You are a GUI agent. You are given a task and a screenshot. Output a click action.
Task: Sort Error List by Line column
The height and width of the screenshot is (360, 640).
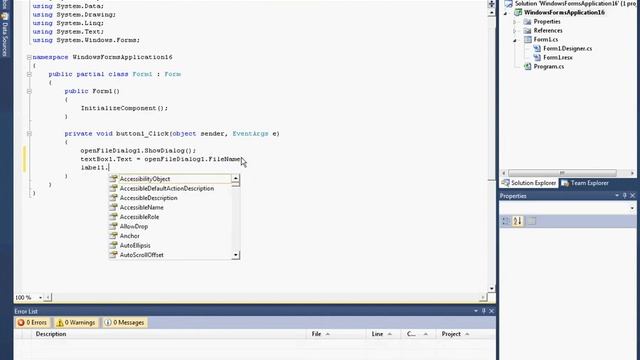(x=384, y=334)
